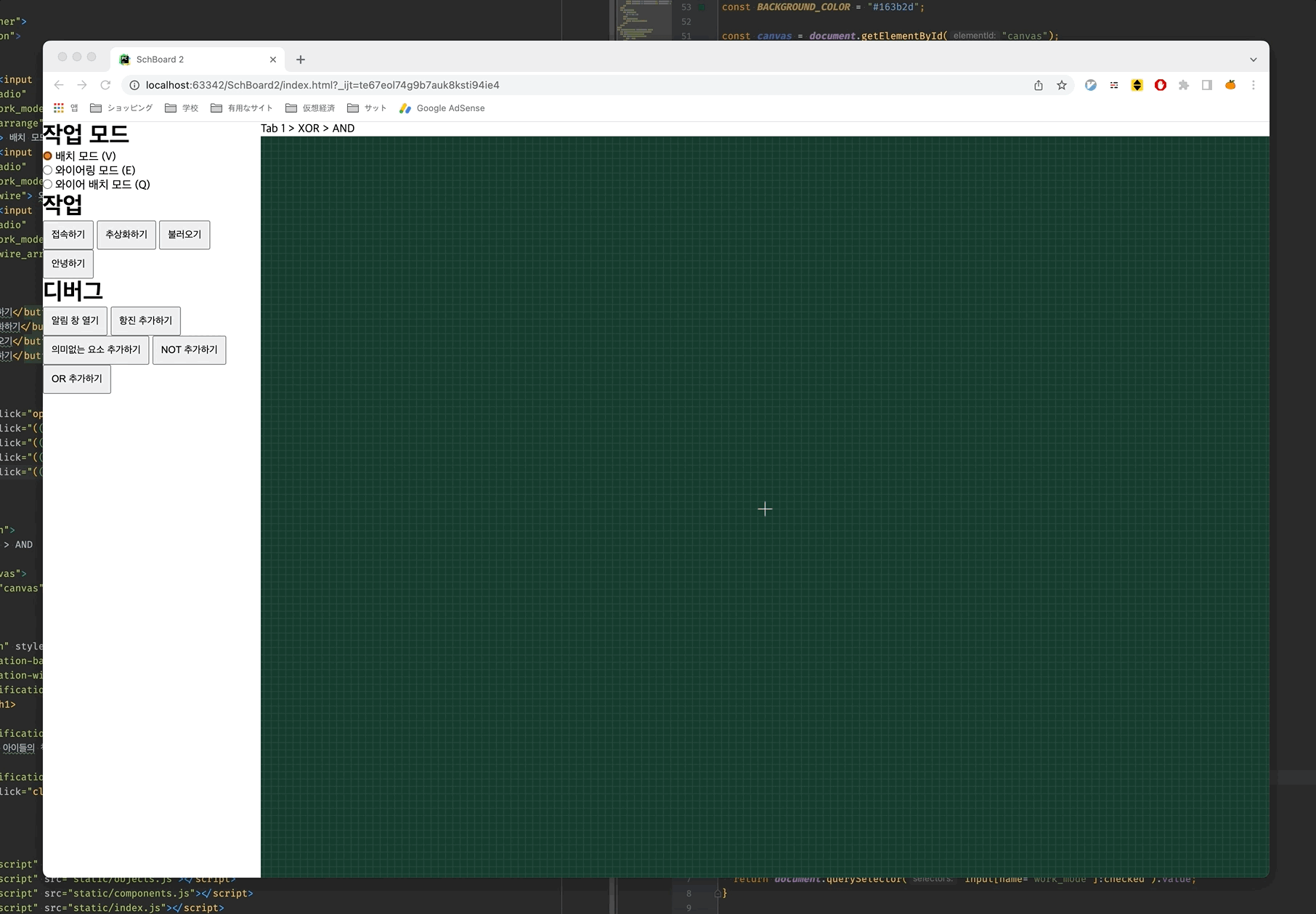Click the code minimap in the IDE
This screenshot has width=1316, height=914.
click(643, 19)
